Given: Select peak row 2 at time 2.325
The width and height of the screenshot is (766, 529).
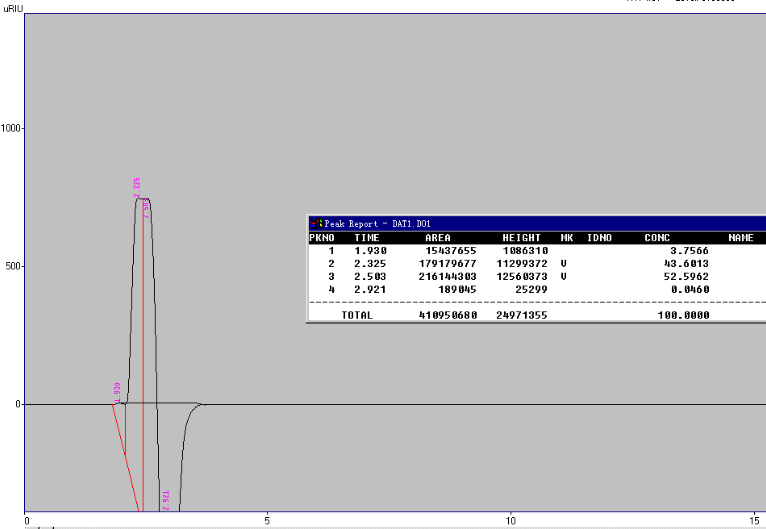Looking at the screenshot, I should pos(537,264).
